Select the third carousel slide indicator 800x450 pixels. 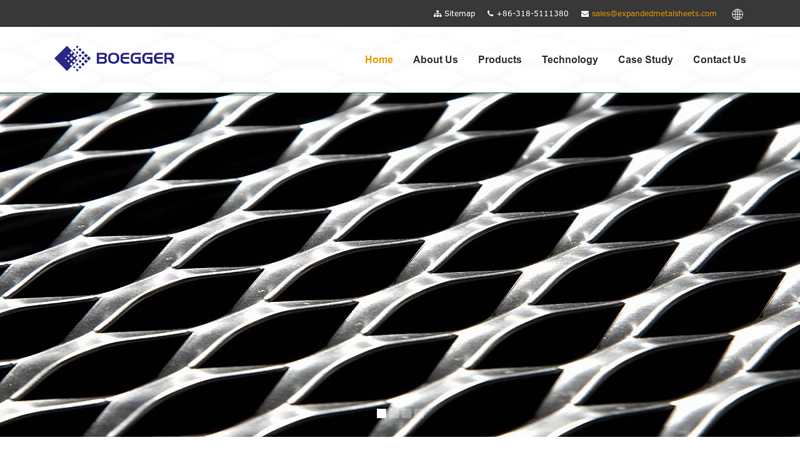407,413
